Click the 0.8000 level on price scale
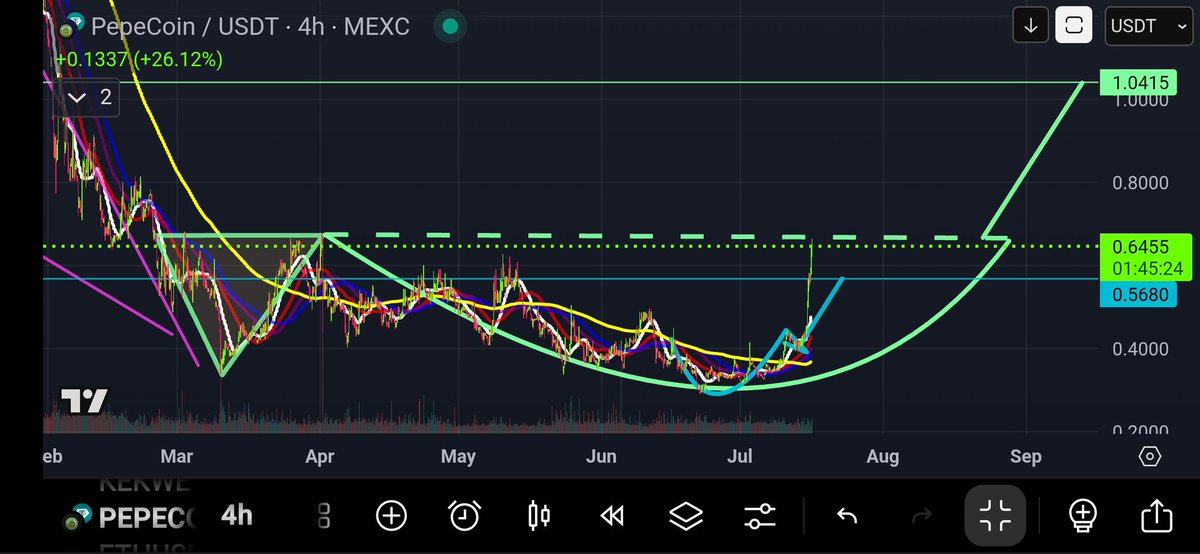1200x554 pixels. coord(1139,183)
